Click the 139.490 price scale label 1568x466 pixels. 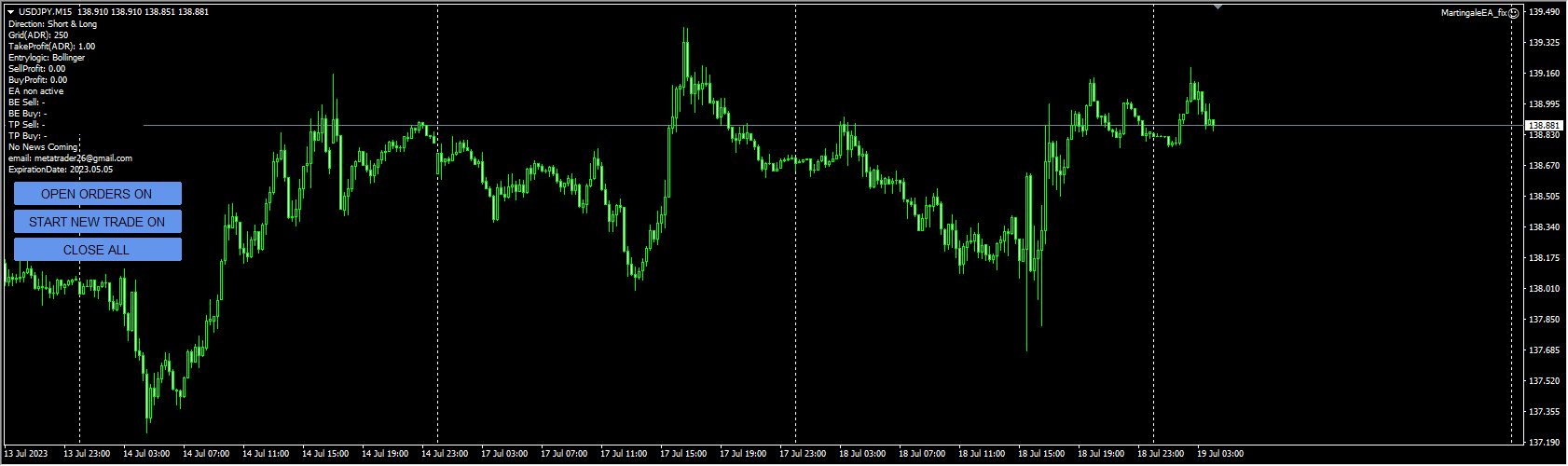(1545, 12)
